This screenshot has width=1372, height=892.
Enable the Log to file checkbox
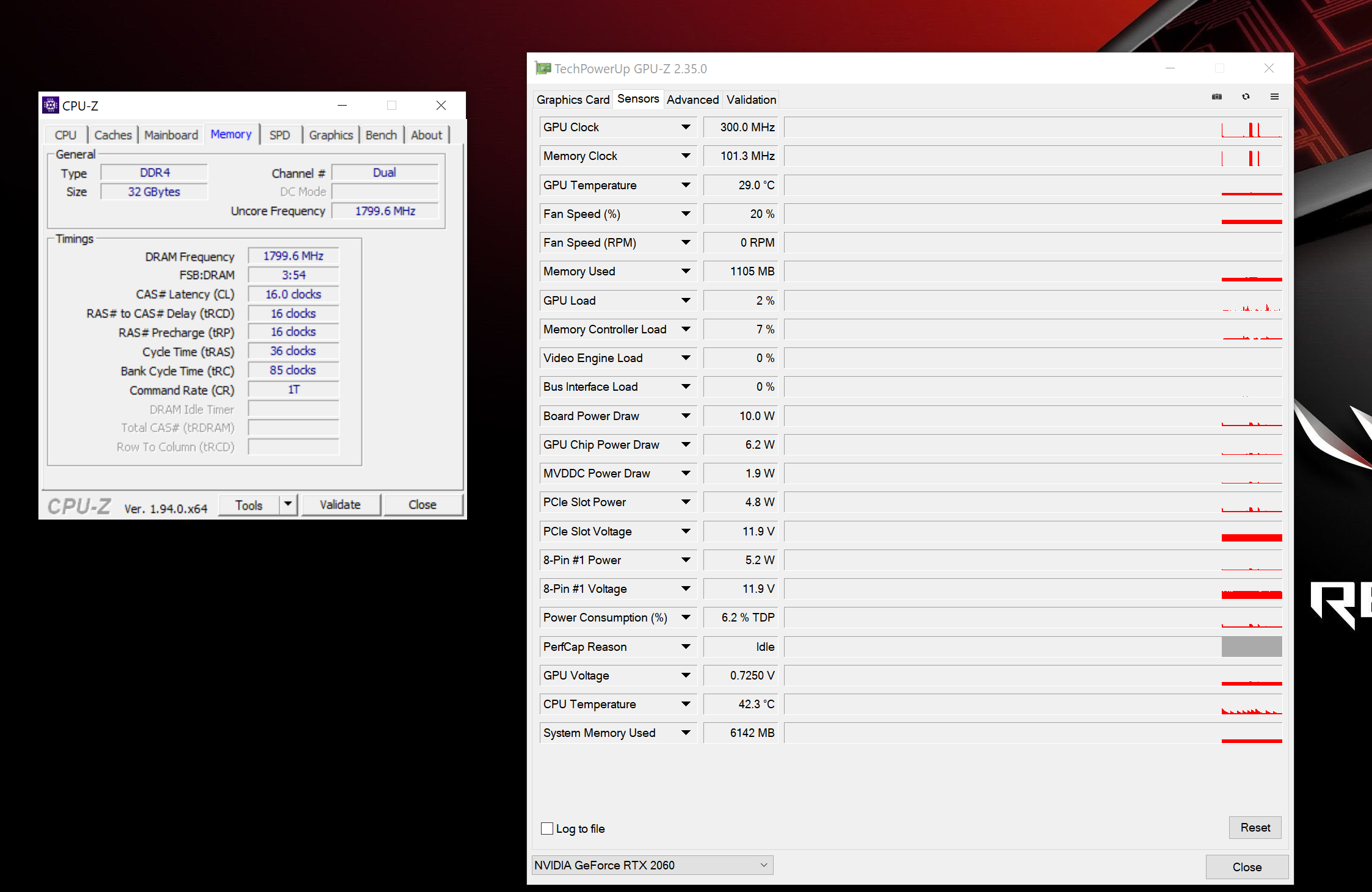547,829
